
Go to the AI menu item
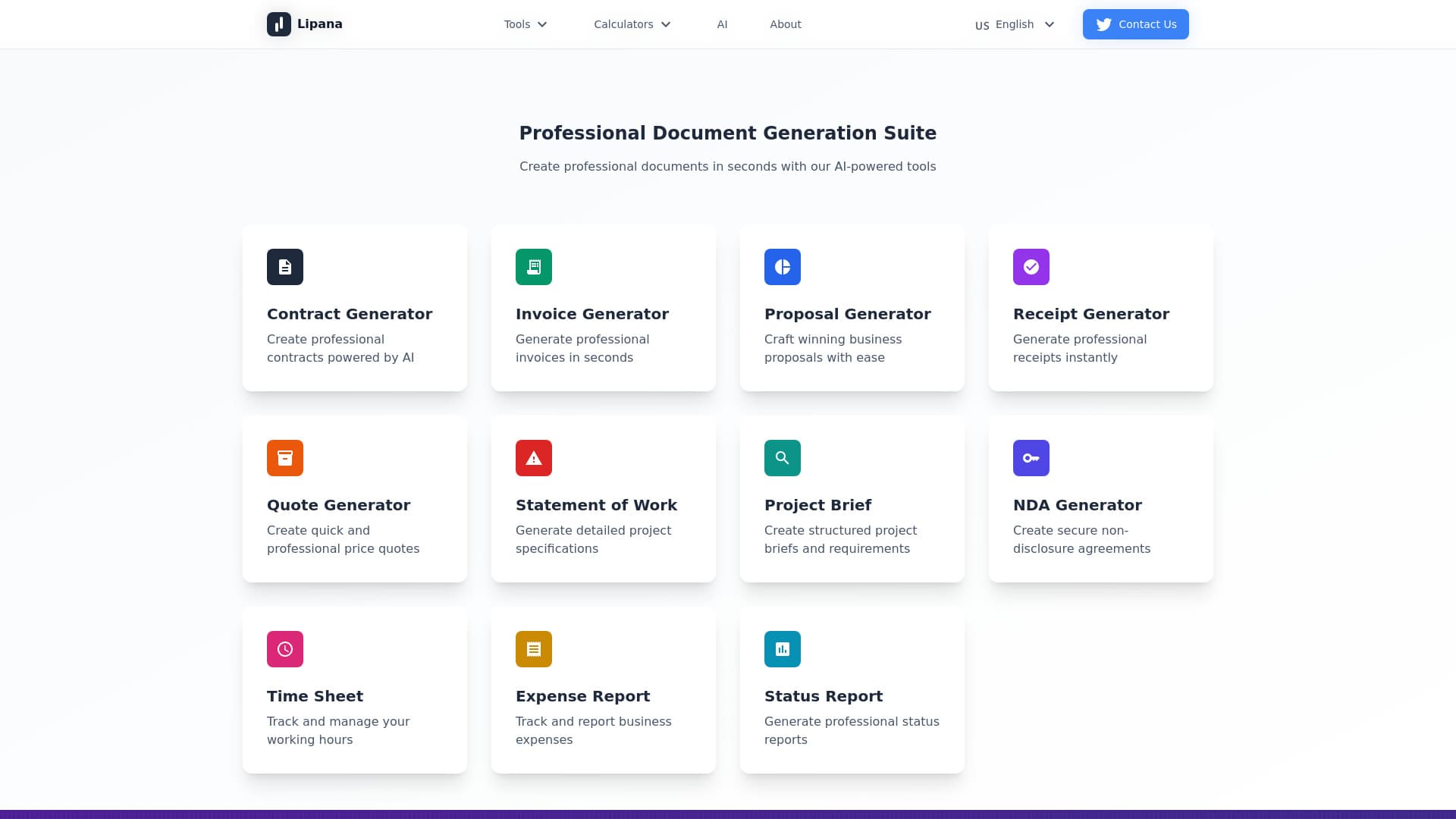[x=722, y=24]
